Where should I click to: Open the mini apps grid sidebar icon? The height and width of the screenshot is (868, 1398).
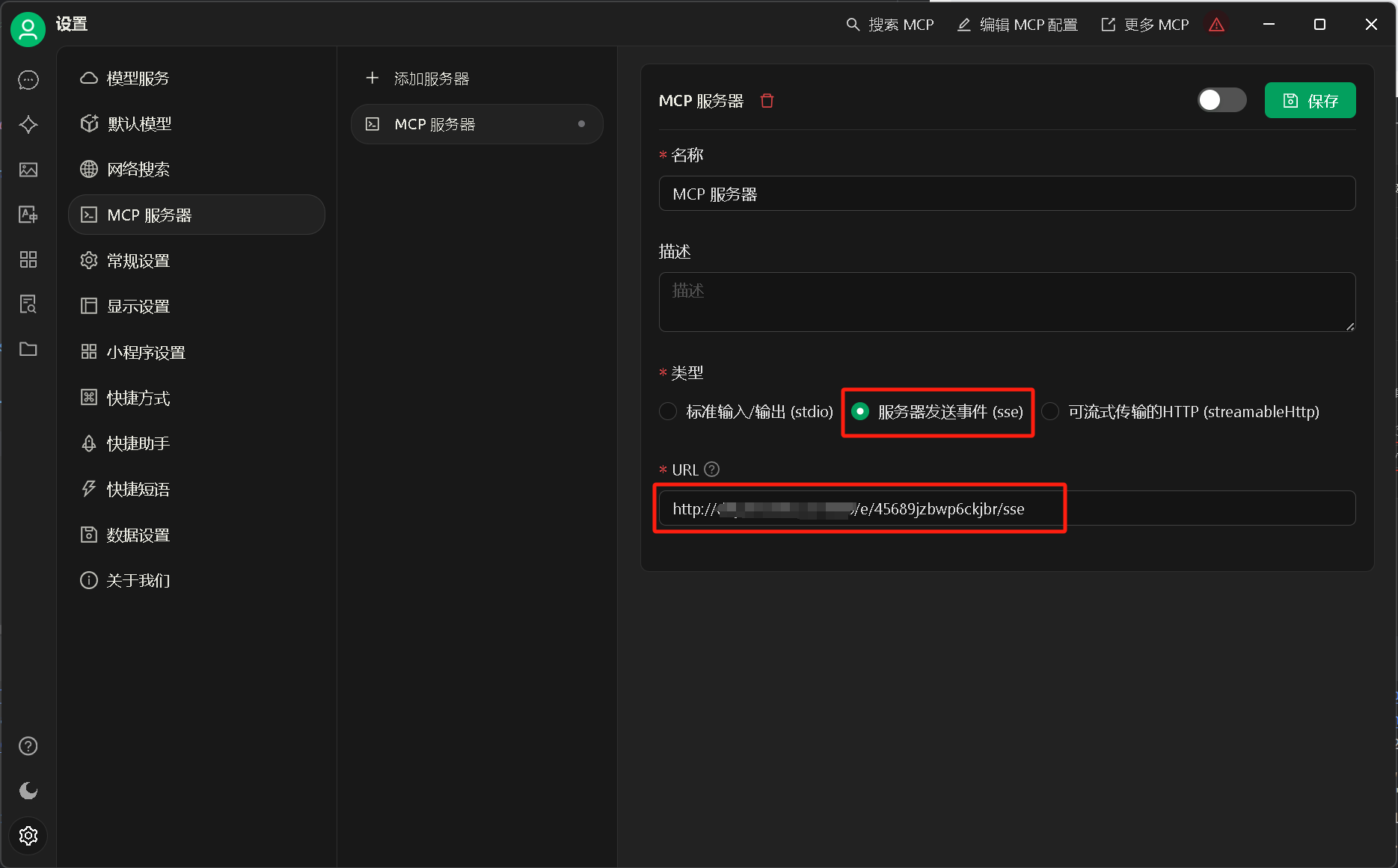pyautogui.click(x=28, y=259)
